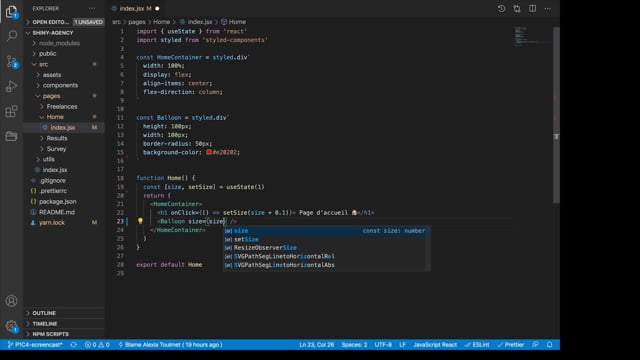
Task: Click the code minimap preview
Action: tap(533, 37)
